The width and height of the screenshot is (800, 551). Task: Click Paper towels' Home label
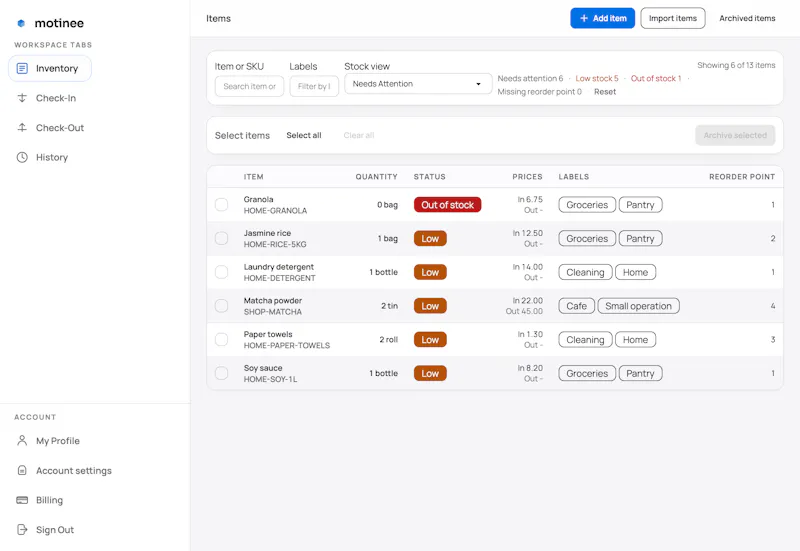[x=635, y=339]
